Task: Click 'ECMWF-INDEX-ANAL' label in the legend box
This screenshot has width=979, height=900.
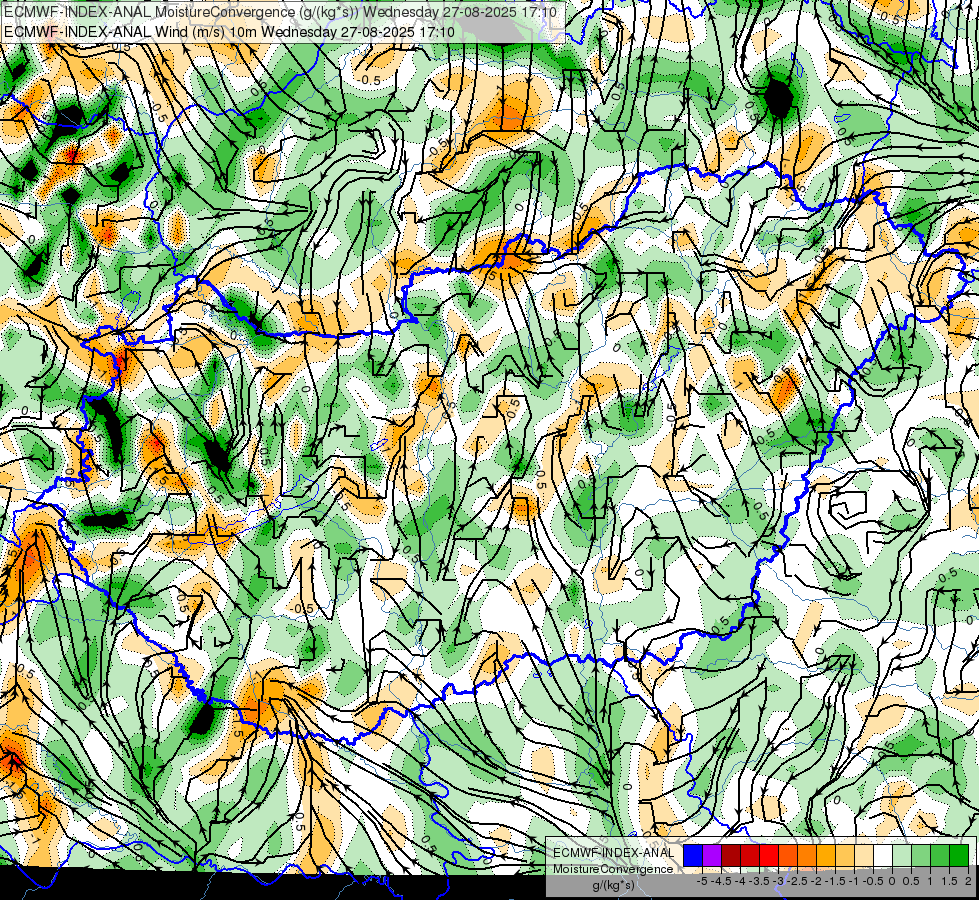Action: 613,853
